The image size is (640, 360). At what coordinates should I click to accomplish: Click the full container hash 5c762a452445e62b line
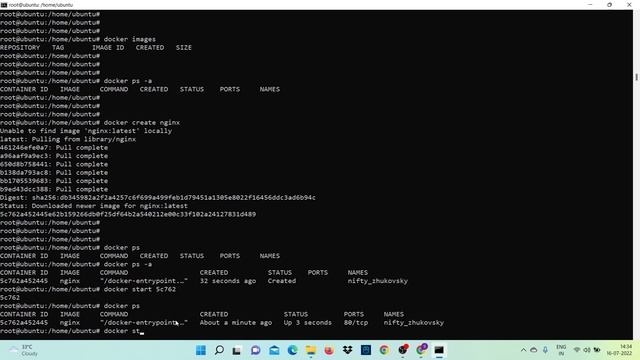point(128,214)
